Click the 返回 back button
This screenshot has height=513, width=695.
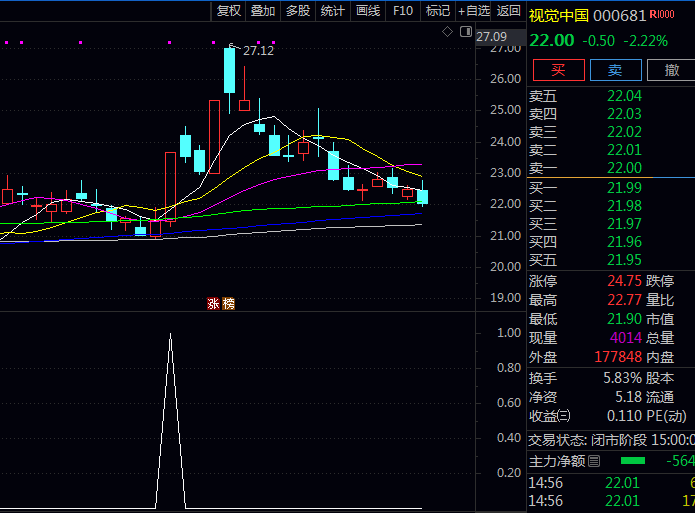(x=509, y=11)
